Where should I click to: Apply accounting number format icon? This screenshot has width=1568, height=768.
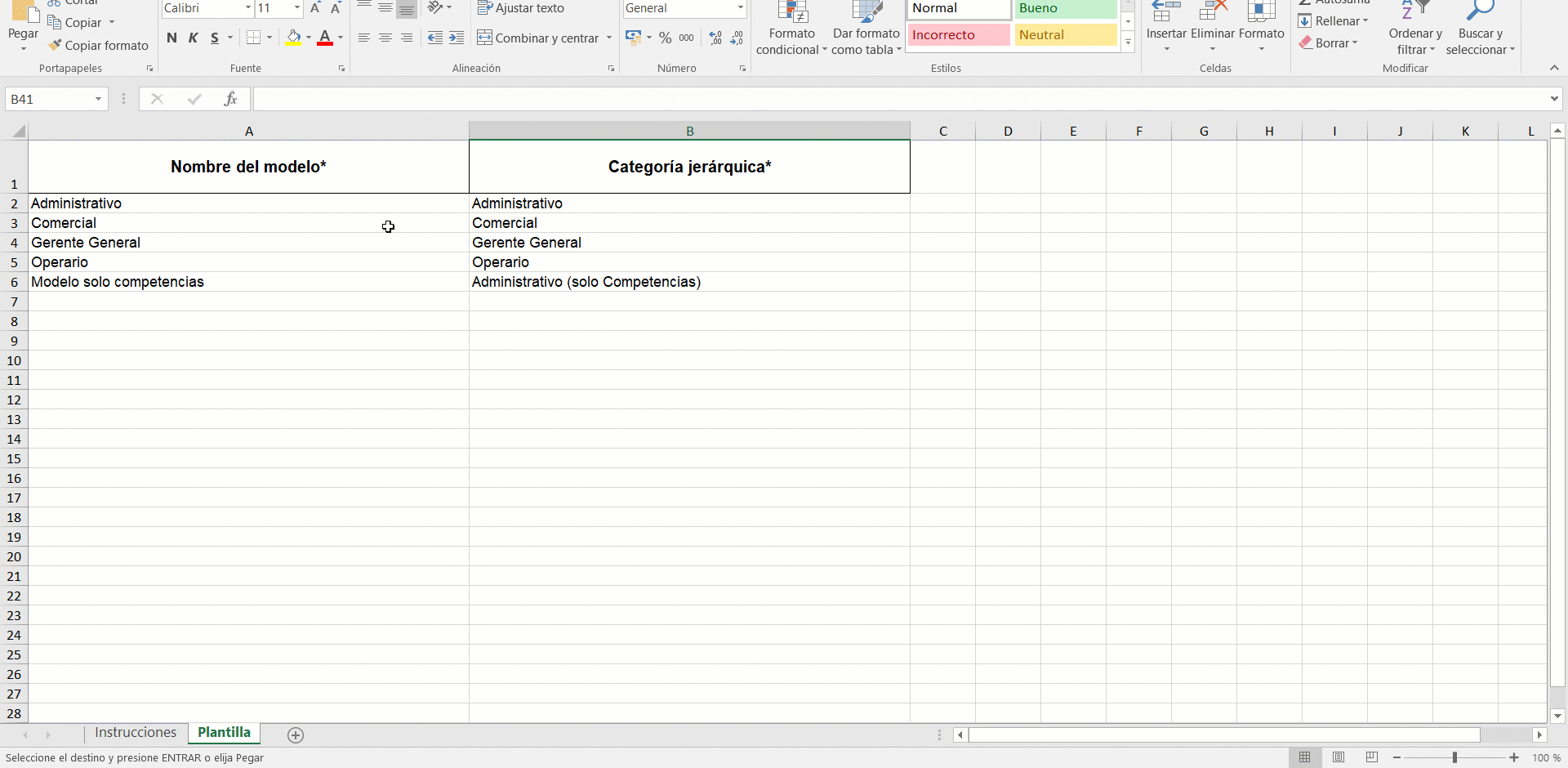click(x=634, y=38)
